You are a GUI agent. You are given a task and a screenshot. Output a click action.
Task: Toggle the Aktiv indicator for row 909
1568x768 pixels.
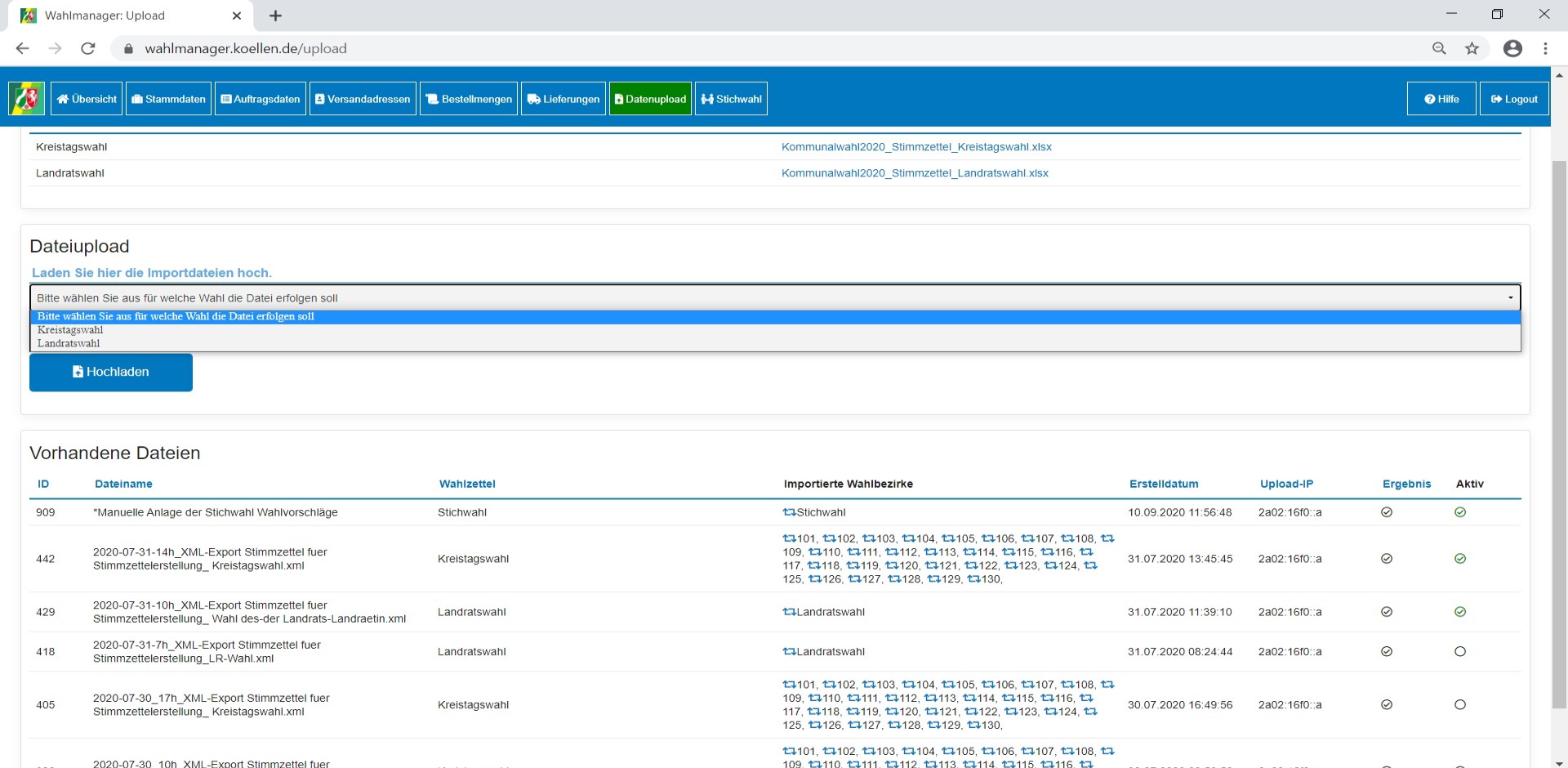pos(1460,512)
